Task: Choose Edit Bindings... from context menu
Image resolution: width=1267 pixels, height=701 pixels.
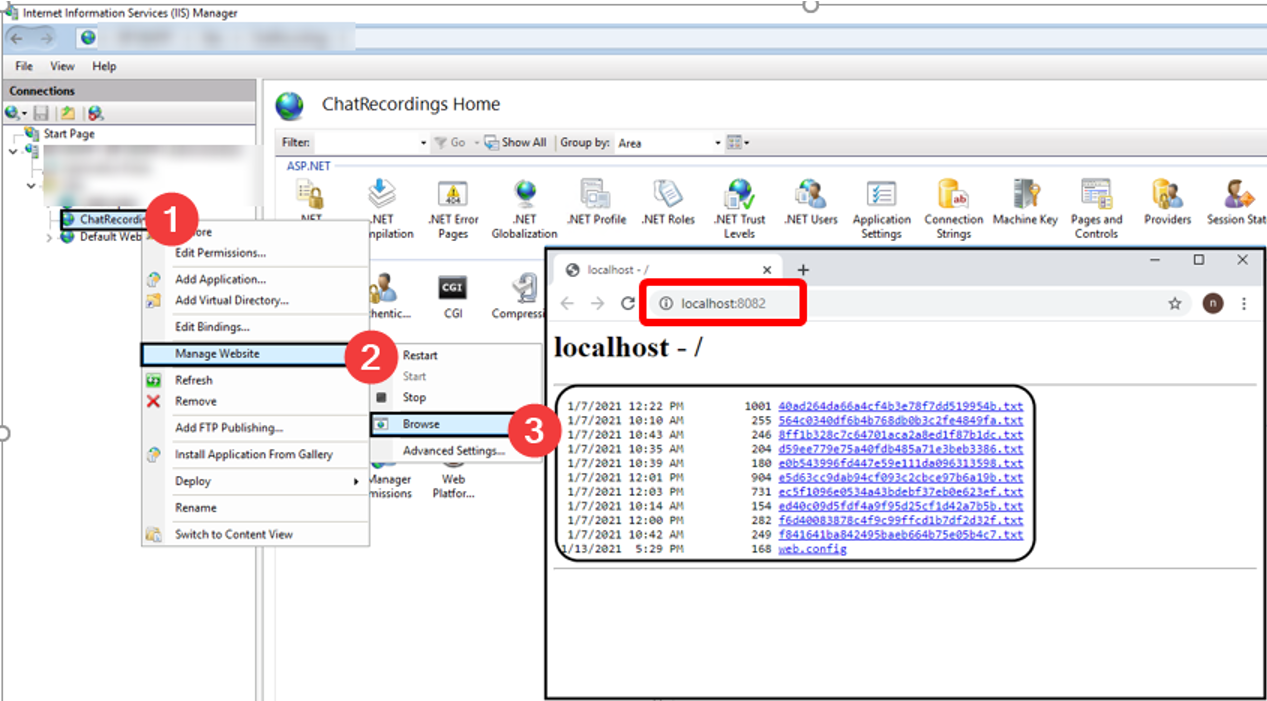Action: point(255,327)
